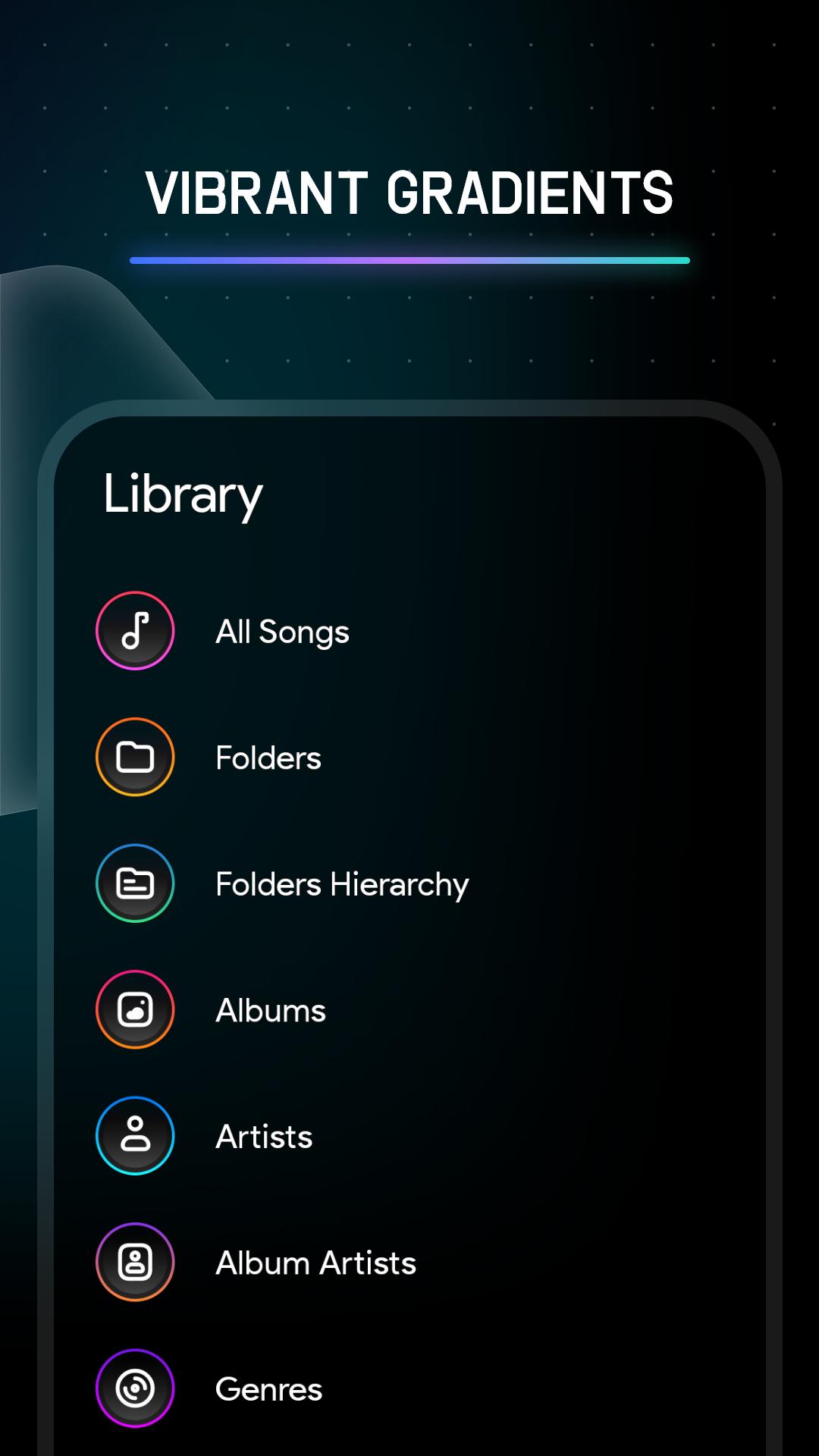Image resolution: width=819 pixels, height=1456 pixels.
Task: Go to Folders Hierarchy label
Action: pos(342,885)
